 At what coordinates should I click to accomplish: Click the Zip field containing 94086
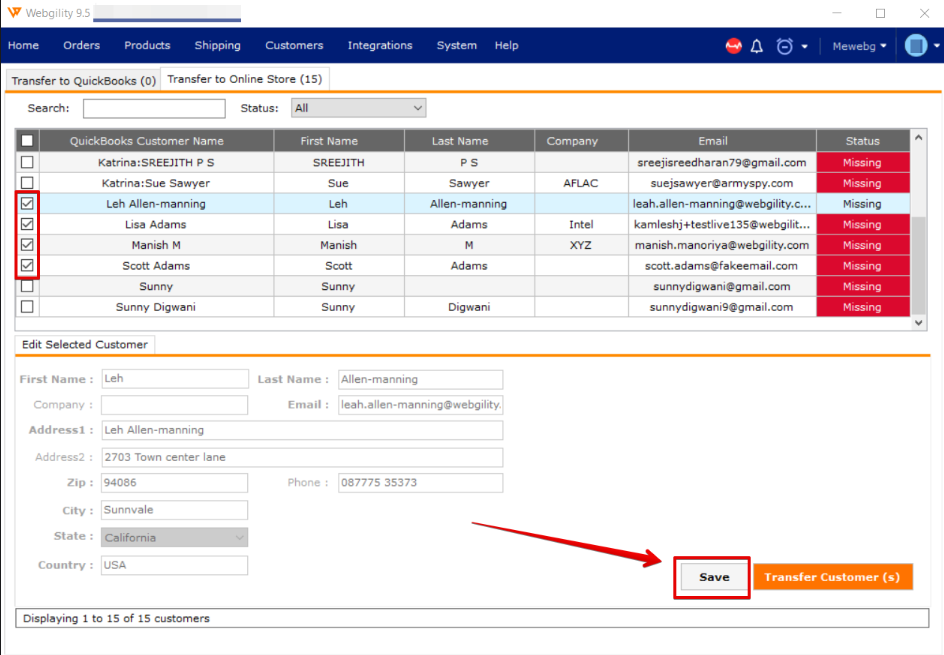175,483
